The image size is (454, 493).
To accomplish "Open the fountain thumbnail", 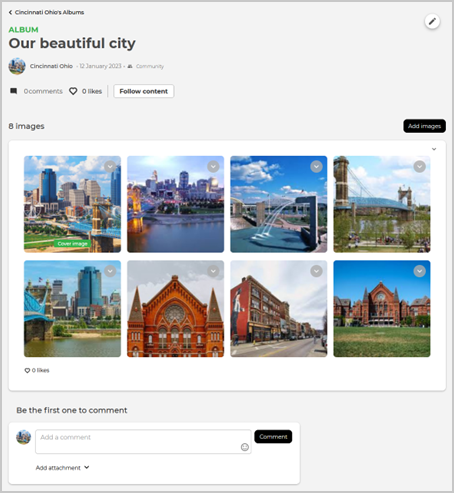I will [x=279, y=204].
